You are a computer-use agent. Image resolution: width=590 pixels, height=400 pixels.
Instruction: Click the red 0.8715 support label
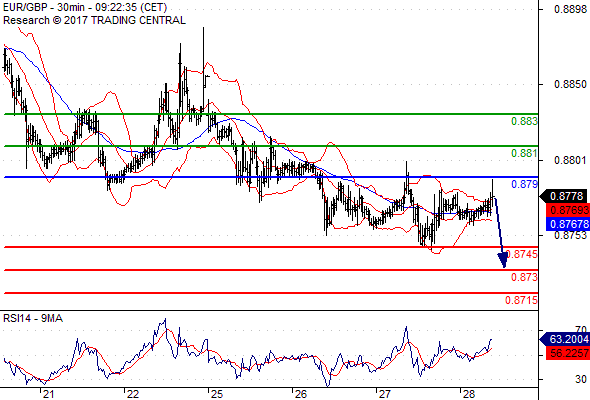tap(522, 300)
